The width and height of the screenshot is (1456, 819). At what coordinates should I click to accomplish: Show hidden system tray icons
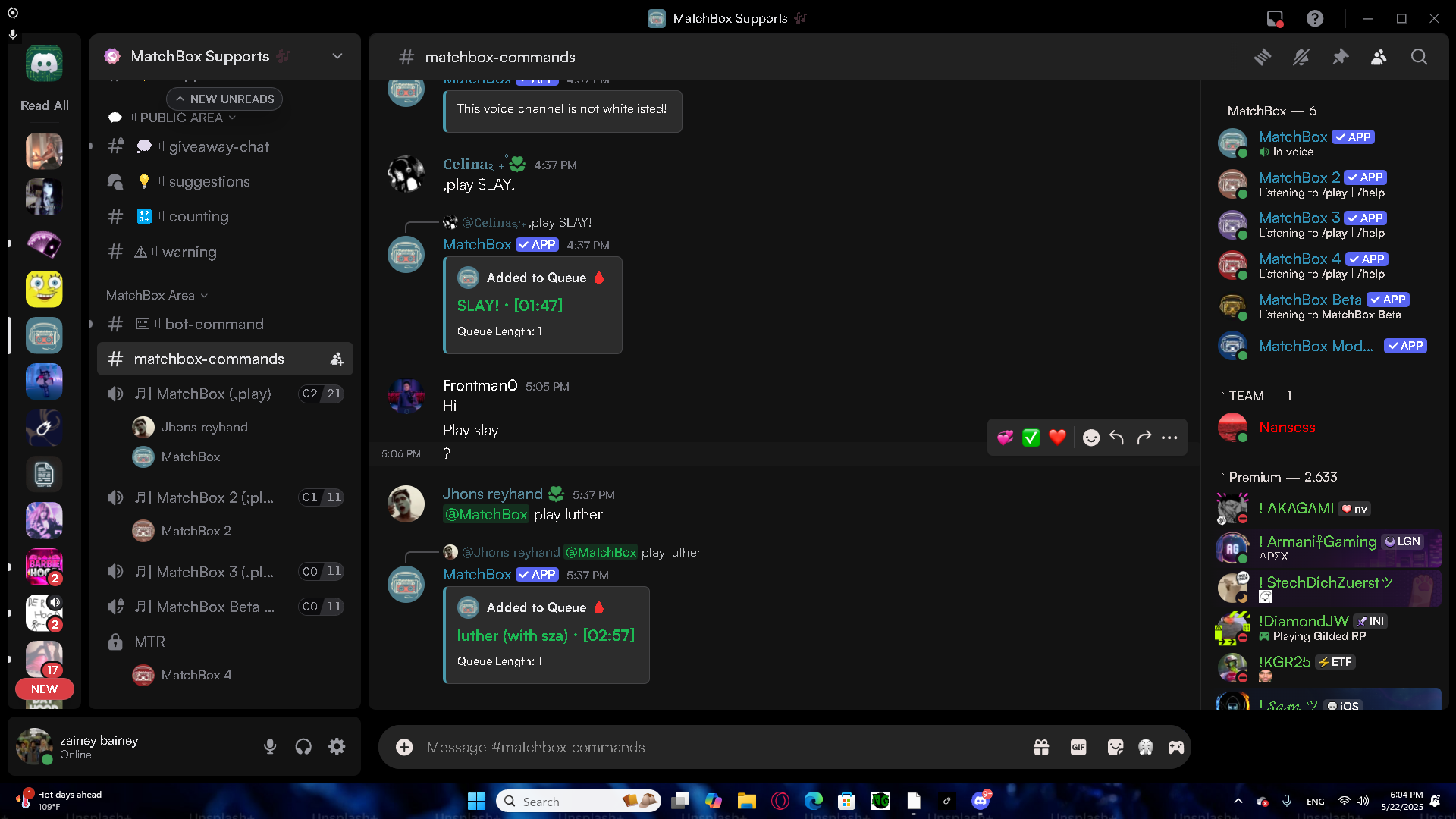coord(1238,801)
